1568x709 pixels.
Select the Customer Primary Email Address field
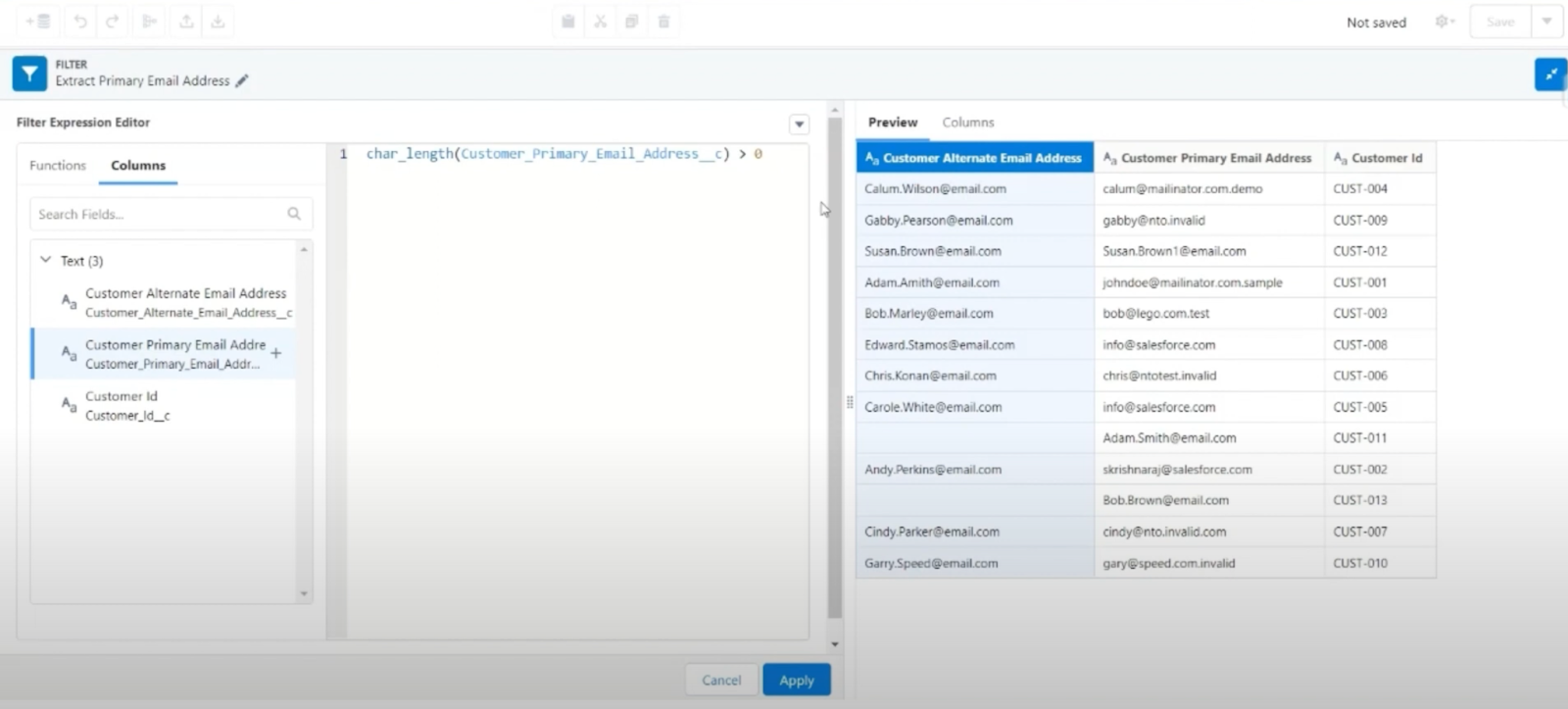[164, 354]
